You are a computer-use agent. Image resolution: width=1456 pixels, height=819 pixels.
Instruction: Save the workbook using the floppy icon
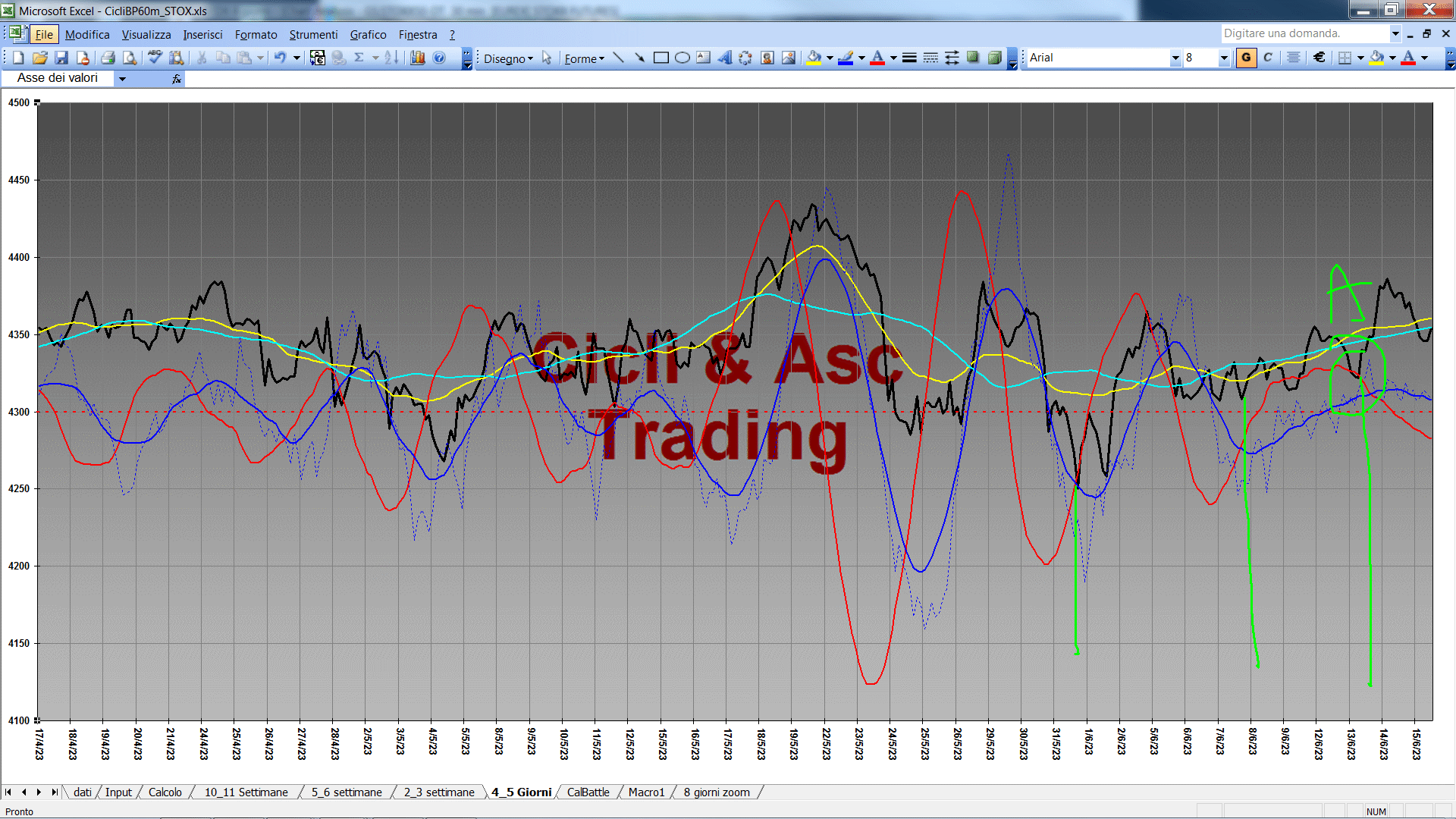pyautogui.click(x=61, y=58)
